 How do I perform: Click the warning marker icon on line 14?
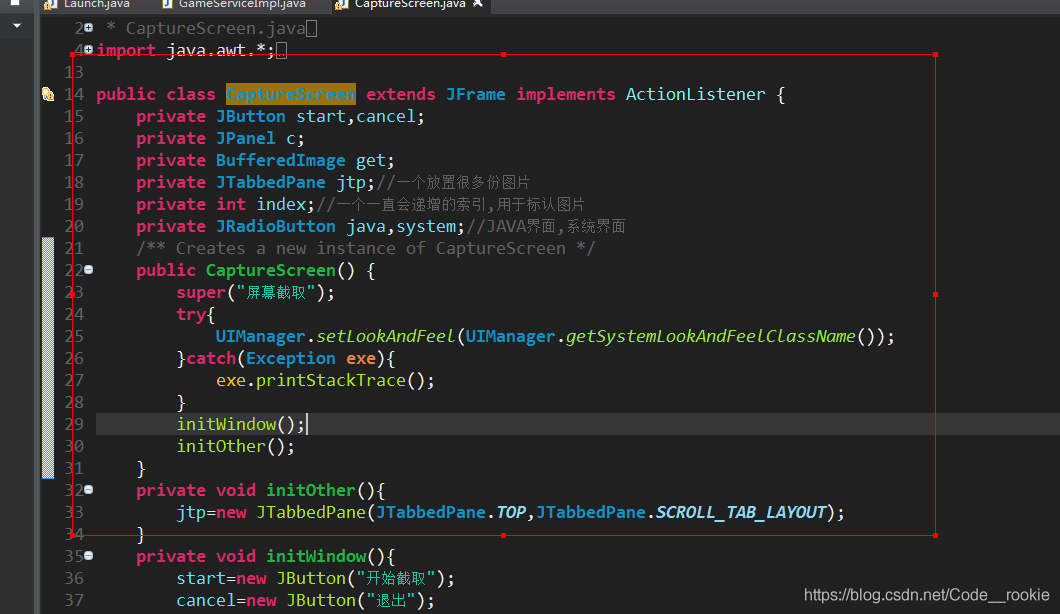pyautogui.click(x=47, y=95)
